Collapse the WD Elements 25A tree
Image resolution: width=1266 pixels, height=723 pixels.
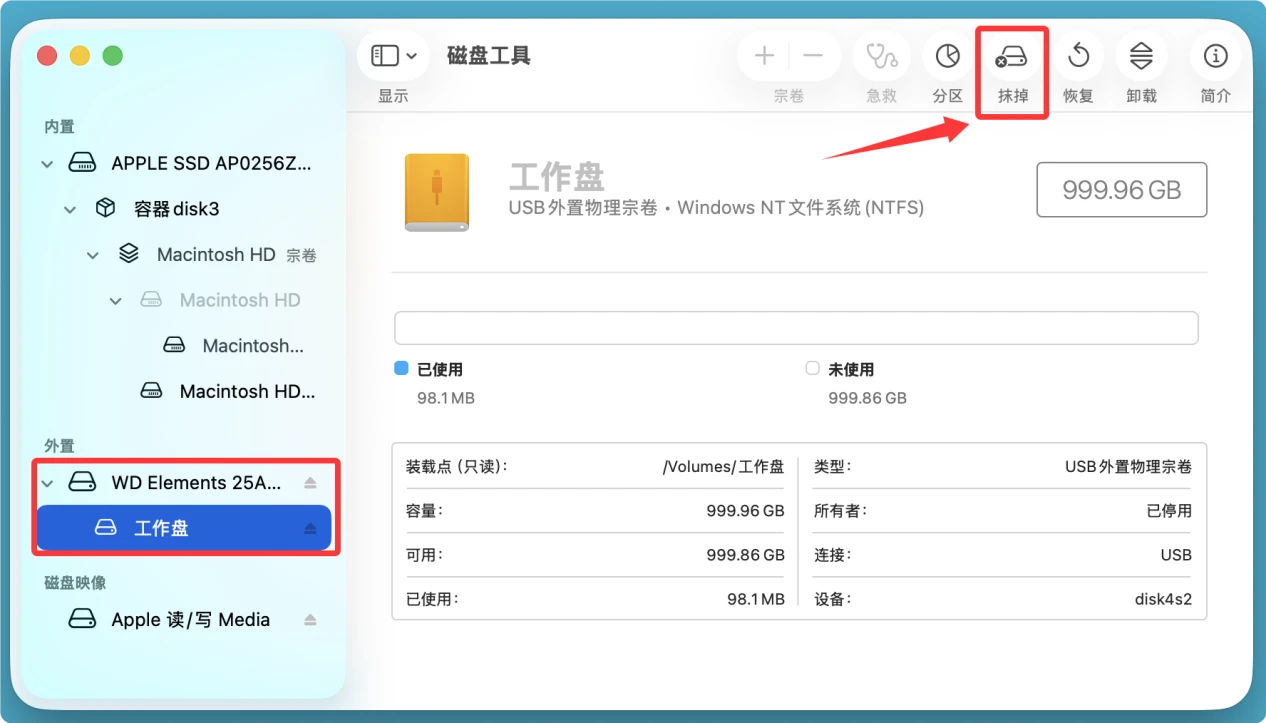click(x=48, y=482)
